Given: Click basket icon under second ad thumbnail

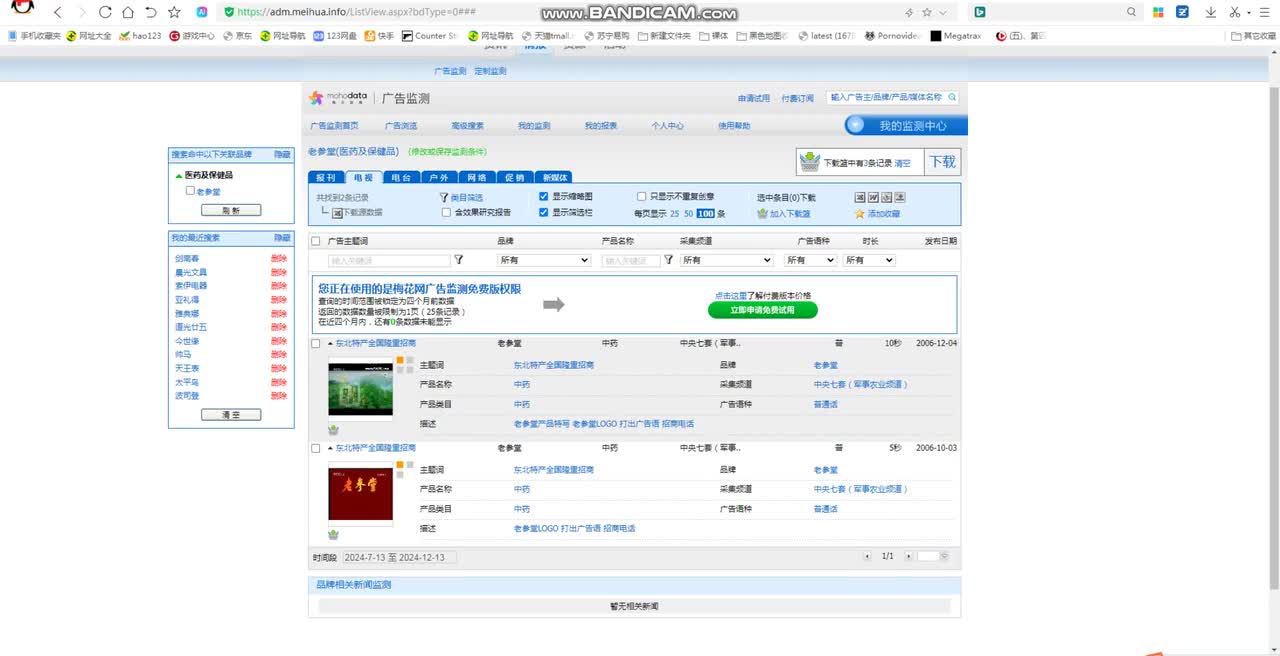Looking at the screenshot, I should tap(333, 534).
